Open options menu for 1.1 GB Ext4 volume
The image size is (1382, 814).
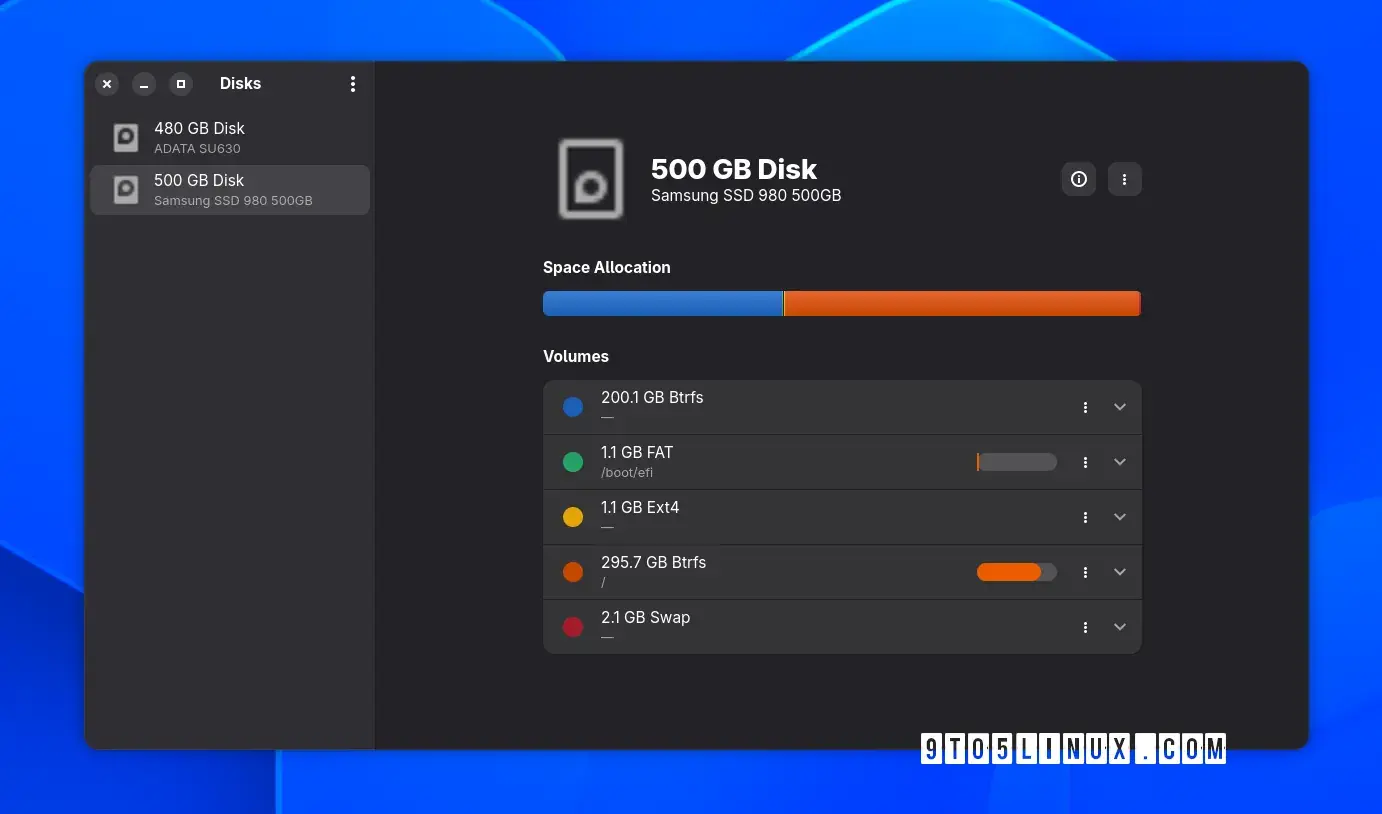[x=1085, y=517]
